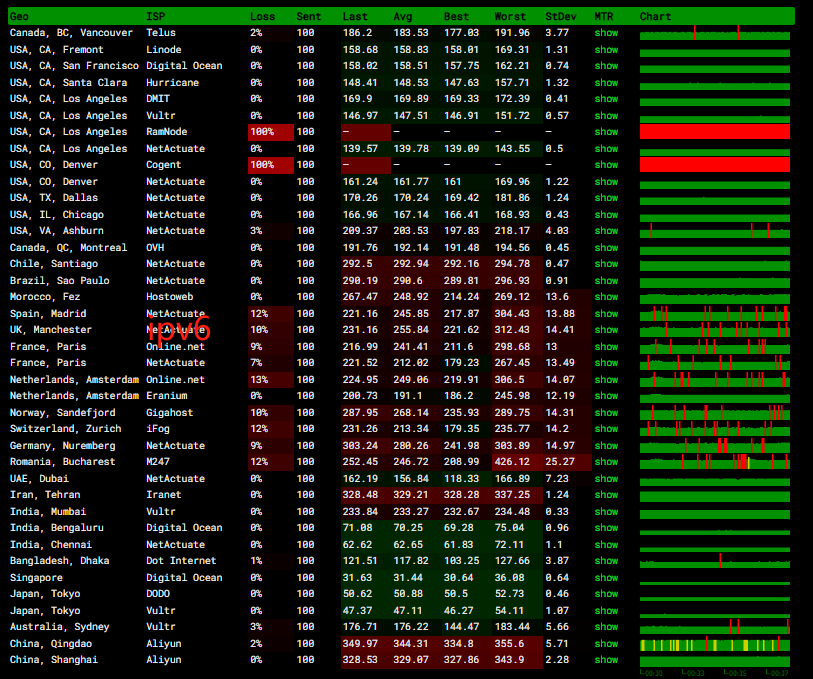This screenshot has width=813, height=679.
Task: Click the 100% loss cell for RamNode
Action: click(271, 132)
